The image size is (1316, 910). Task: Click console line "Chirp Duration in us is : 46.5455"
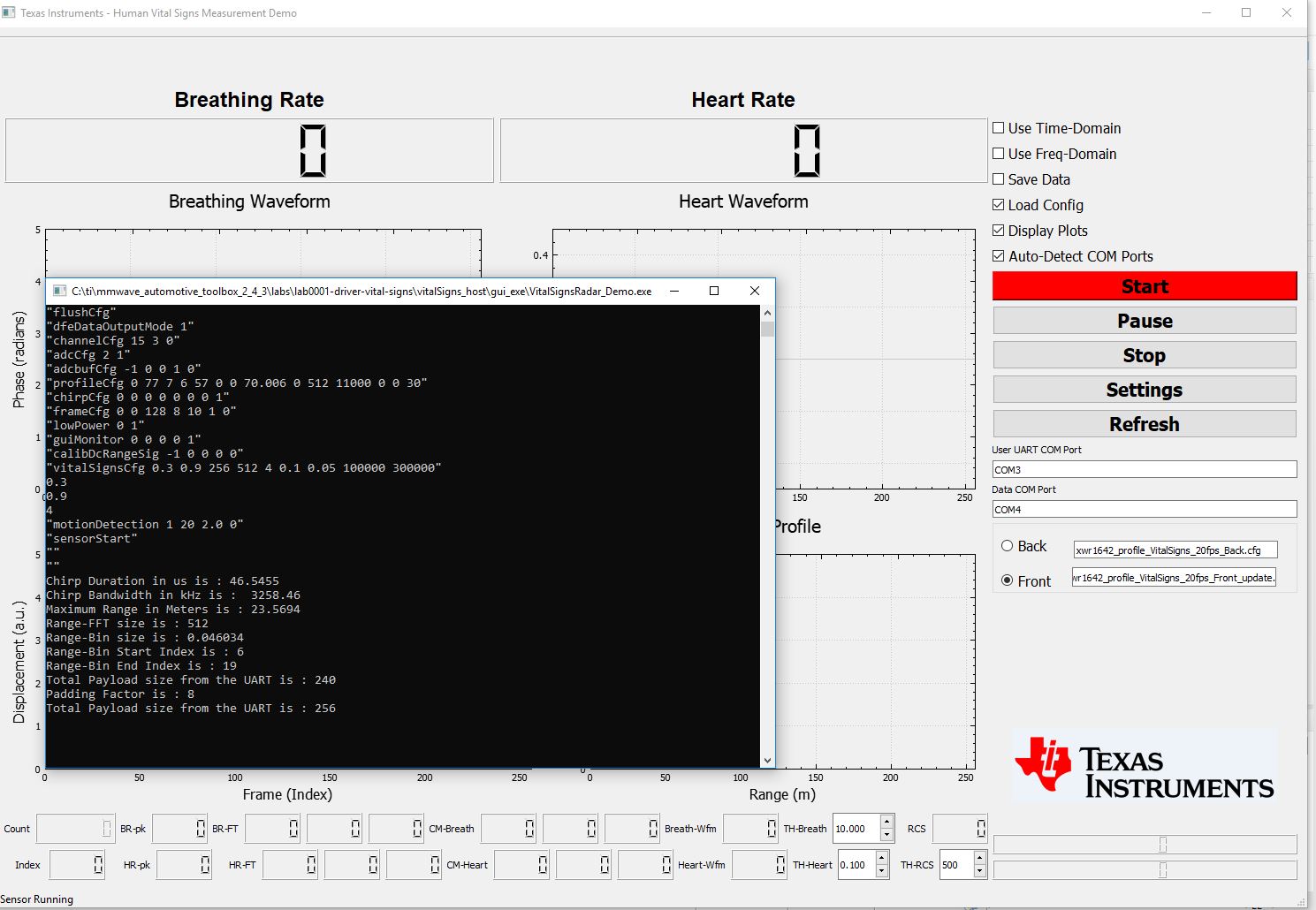click(x=163, y=580)
